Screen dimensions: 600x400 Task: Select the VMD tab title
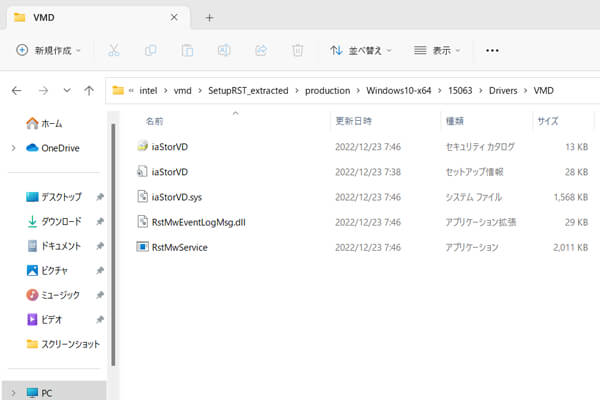pyautogui.click(x=44, y=18)
